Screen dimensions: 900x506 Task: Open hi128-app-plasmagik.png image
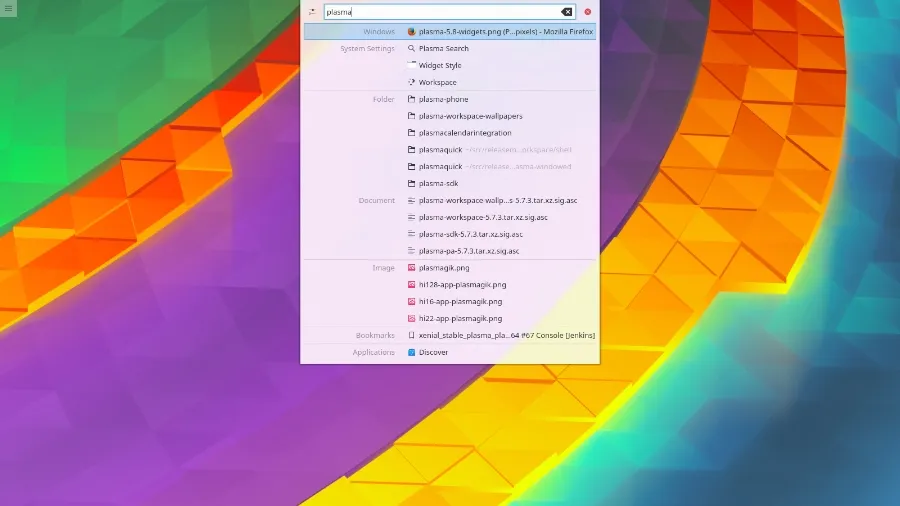point(460,285)
